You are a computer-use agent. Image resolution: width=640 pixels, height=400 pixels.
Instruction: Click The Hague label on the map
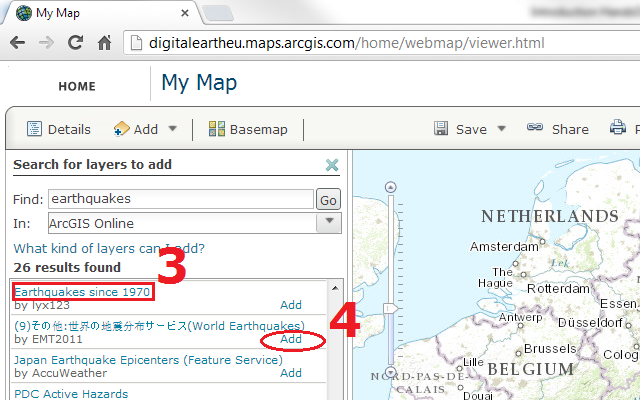[x=496, y=278]
